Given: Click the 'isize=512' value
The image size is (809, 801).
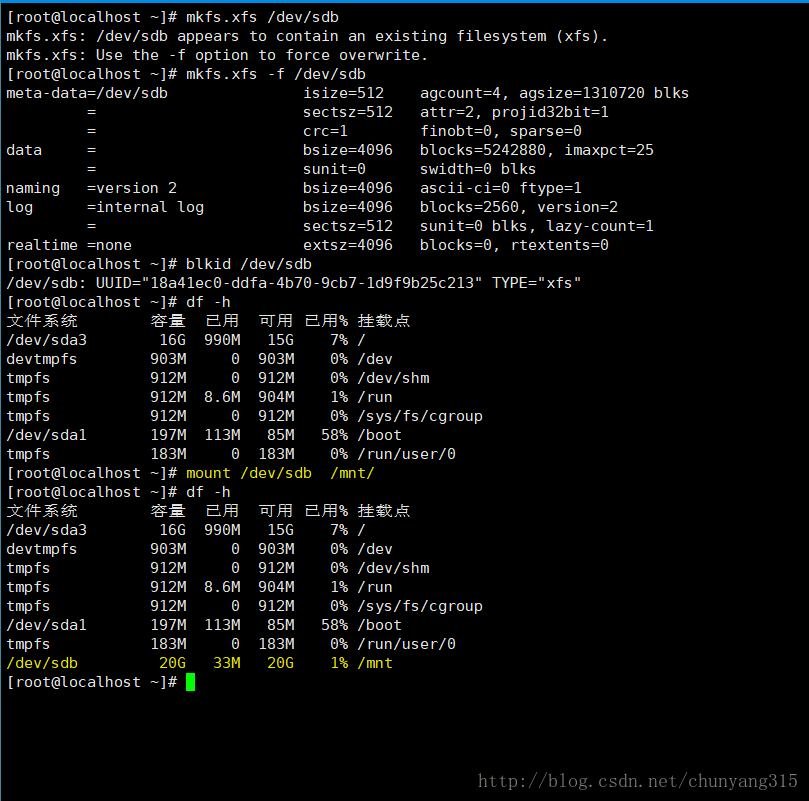Looking at the screenshot, I should (x=343, y=93).
